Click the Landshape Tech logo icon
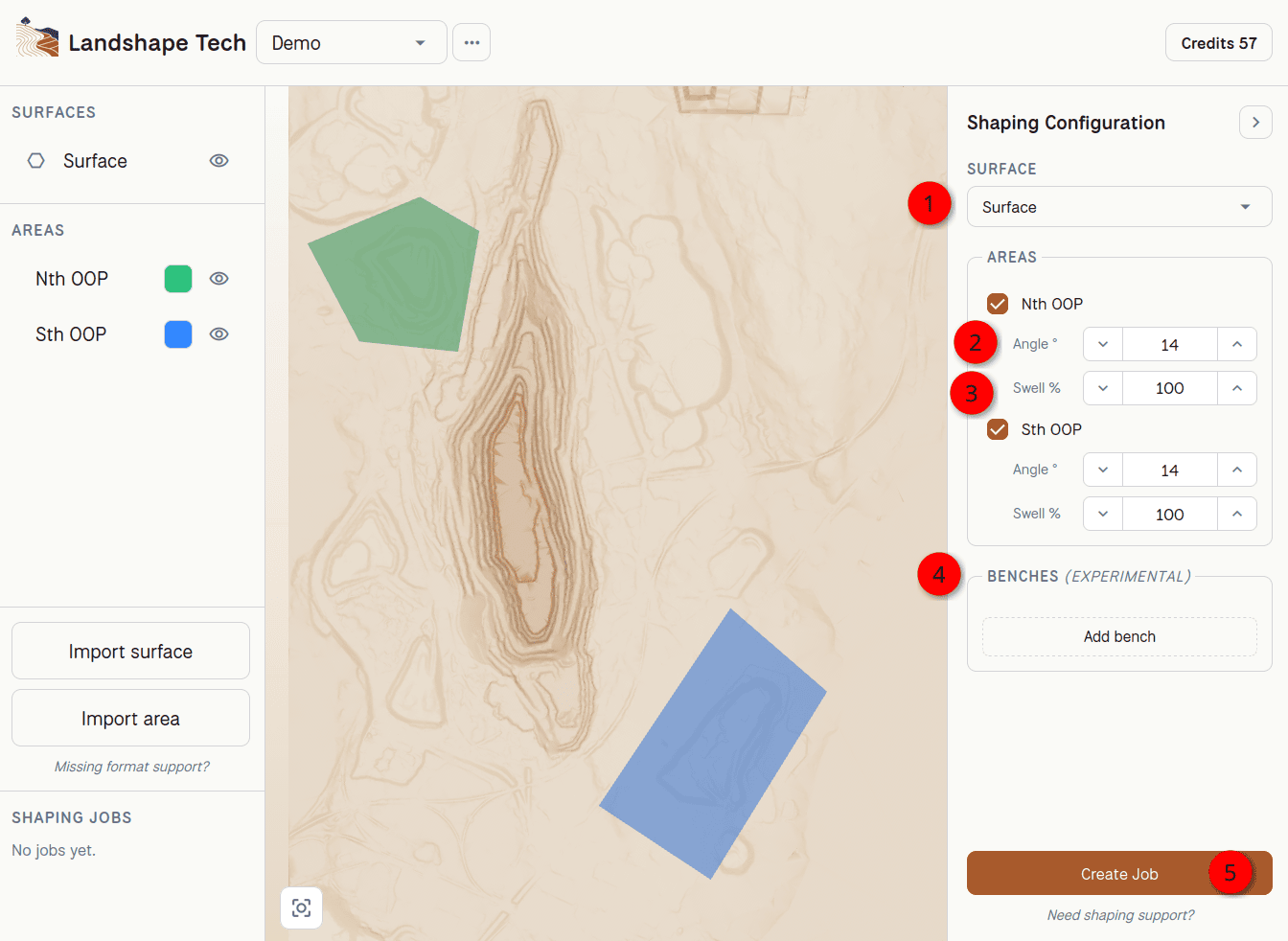This screenshot has width=1288, height=941. point(37,38)
